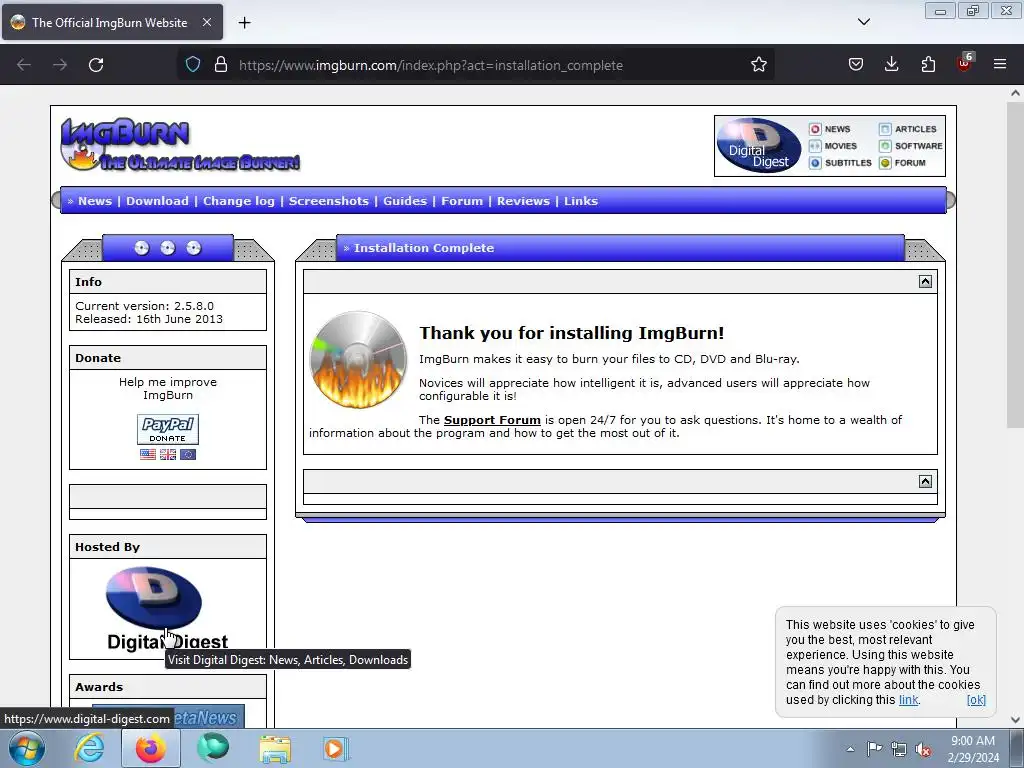Viewport: 1024px width, 768px height.
Task: Open the Screenshots page
Action: [x=328, y=201]
